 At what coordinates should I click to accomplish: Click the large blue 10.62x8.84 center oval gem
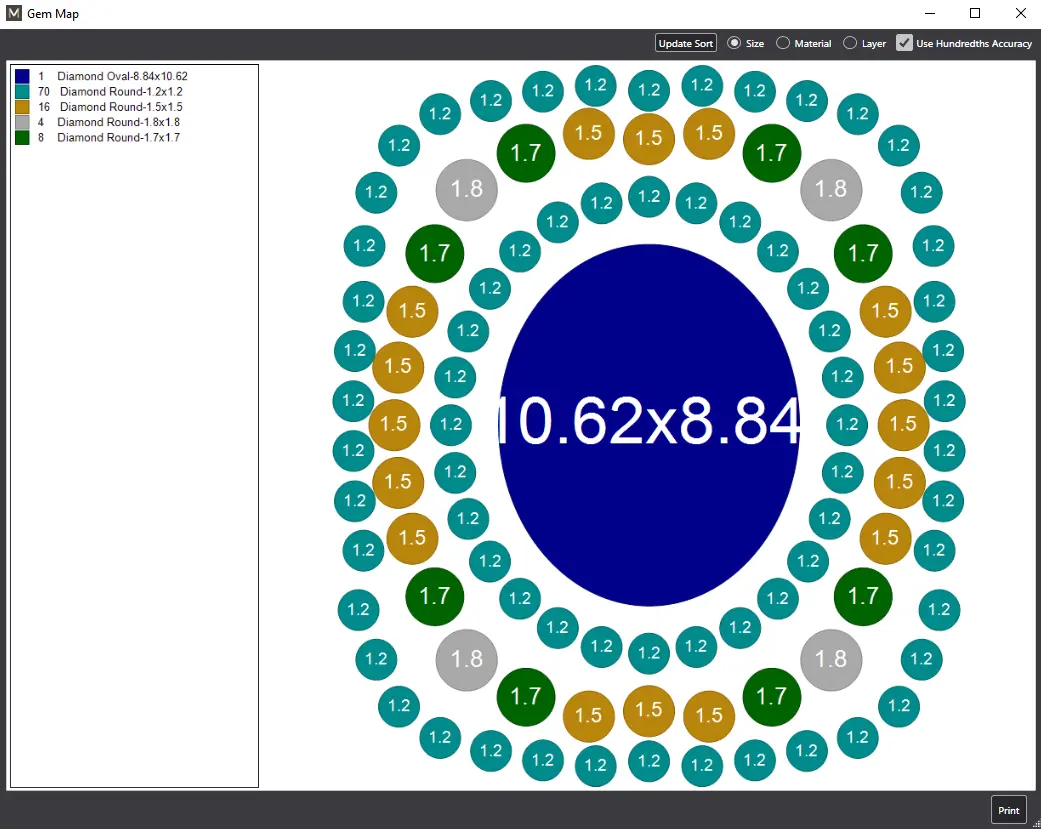649,424
